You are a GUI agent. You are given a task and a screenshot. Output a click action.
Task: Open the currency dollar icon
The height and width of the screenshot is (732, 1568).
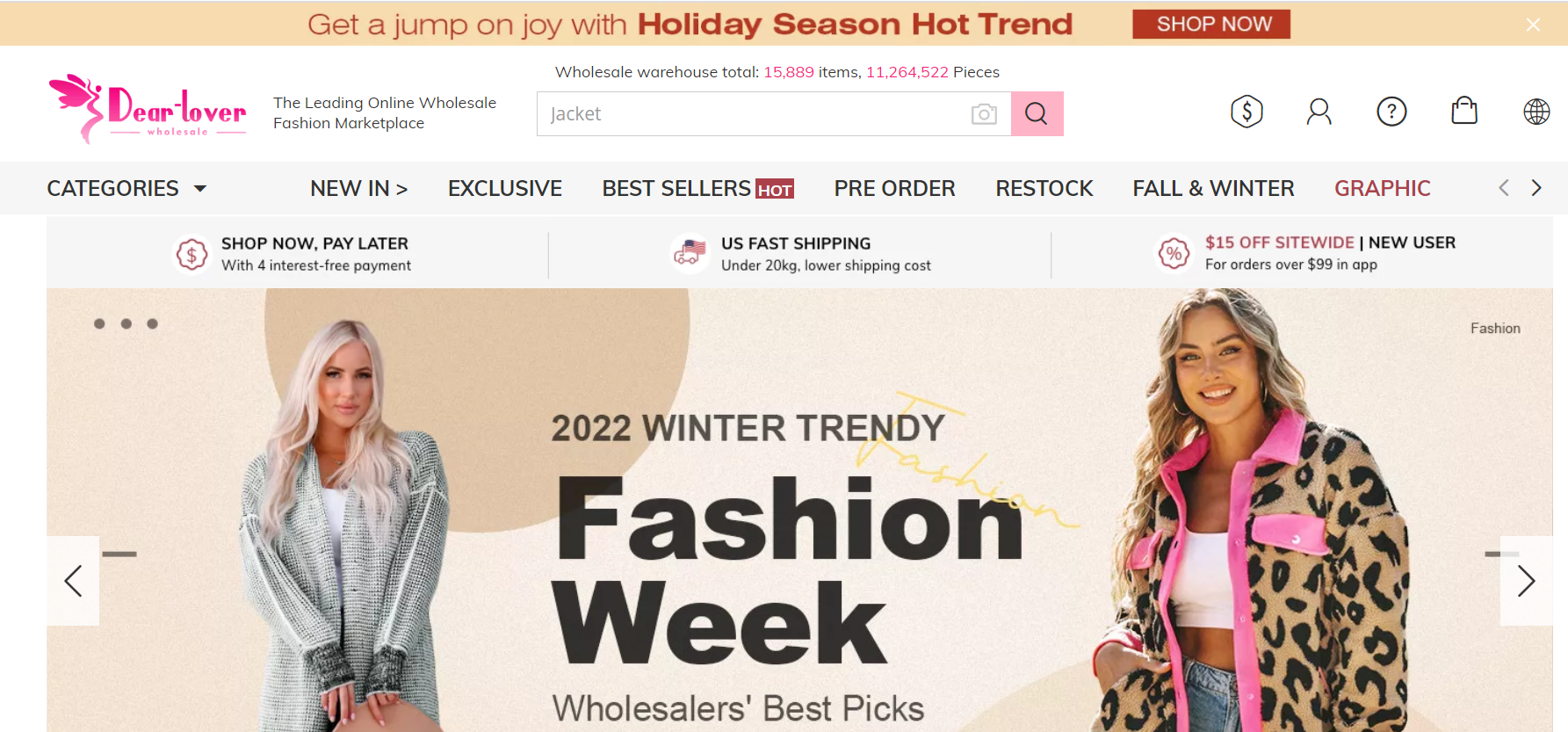1246,112
